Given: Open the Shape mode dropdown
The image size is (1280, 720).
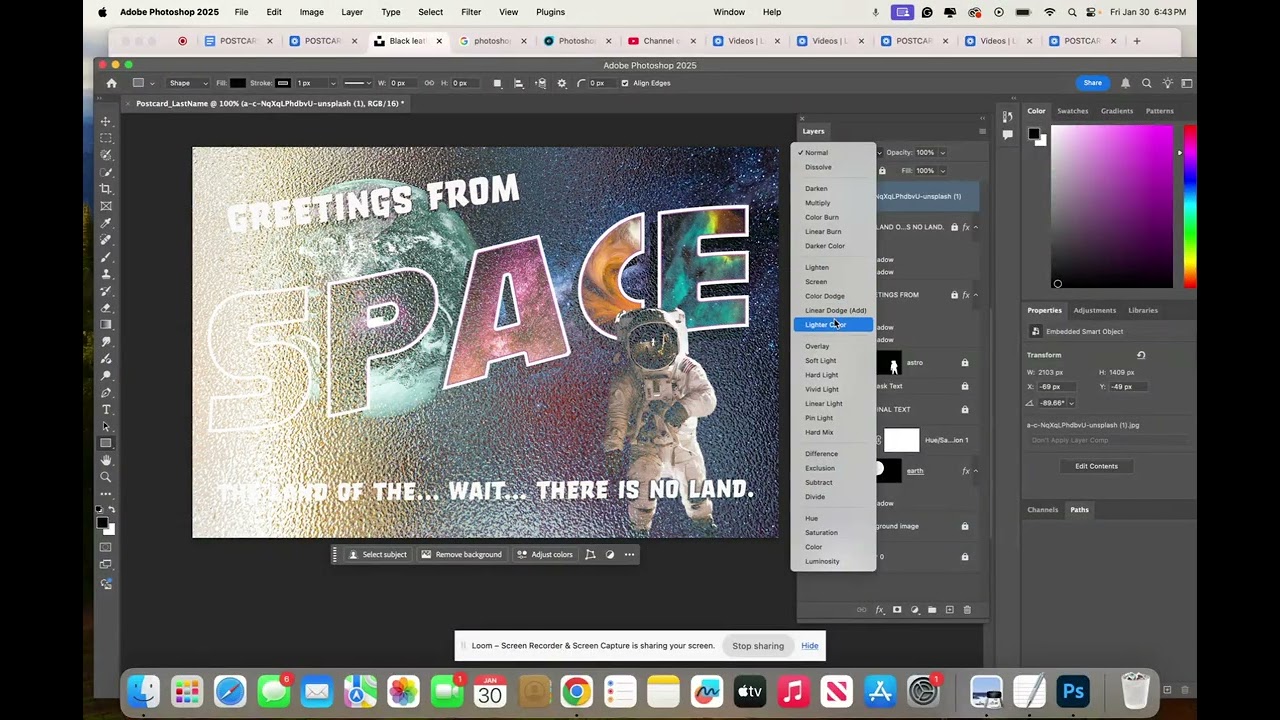Looking at the screenshot, I should pyautogui.click(x=187, y=83).
